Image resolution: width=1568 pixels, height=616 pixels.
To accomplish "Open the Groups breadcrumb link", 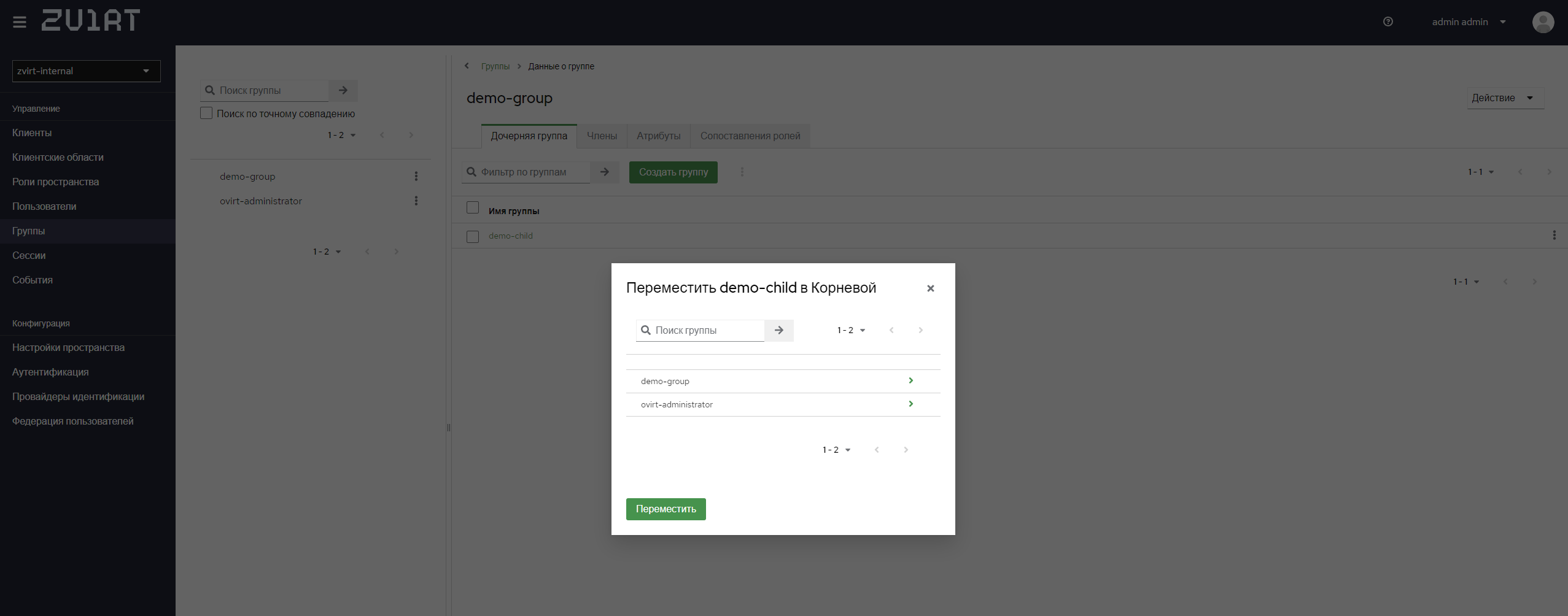I will 495,66.
